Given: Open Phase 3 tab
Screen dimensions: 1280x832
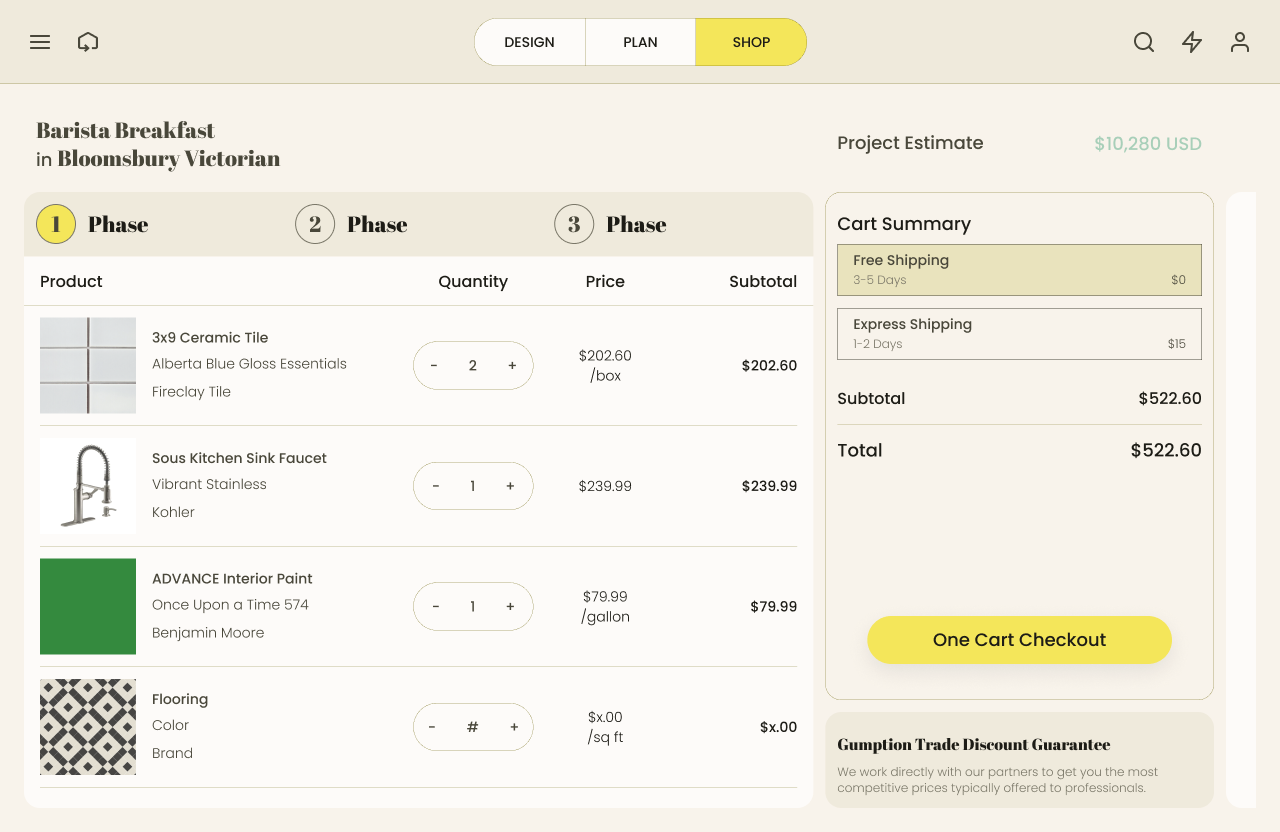Looking at the screenshot, I should (x=611, y=224).
